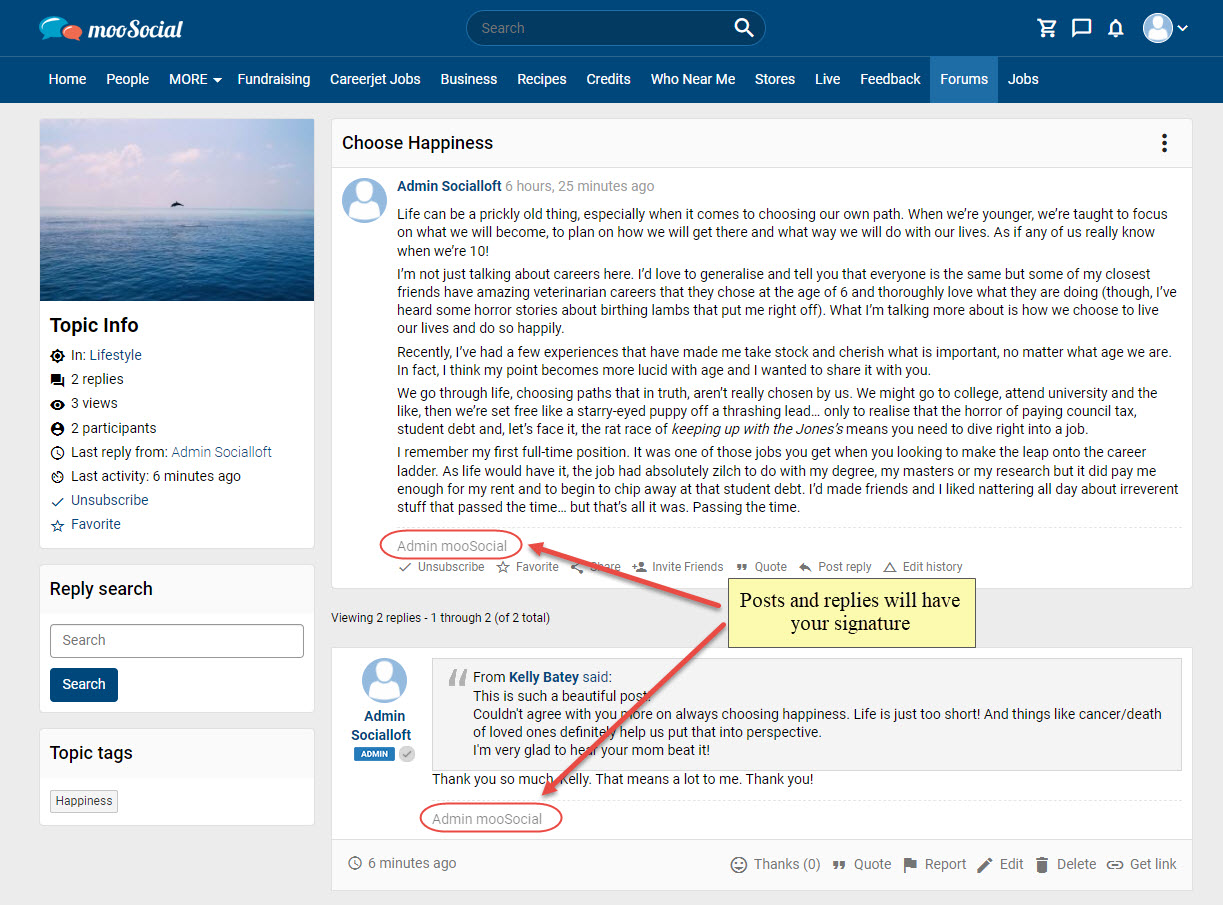Click the pencil Edit icon on reply

(985, 864)
